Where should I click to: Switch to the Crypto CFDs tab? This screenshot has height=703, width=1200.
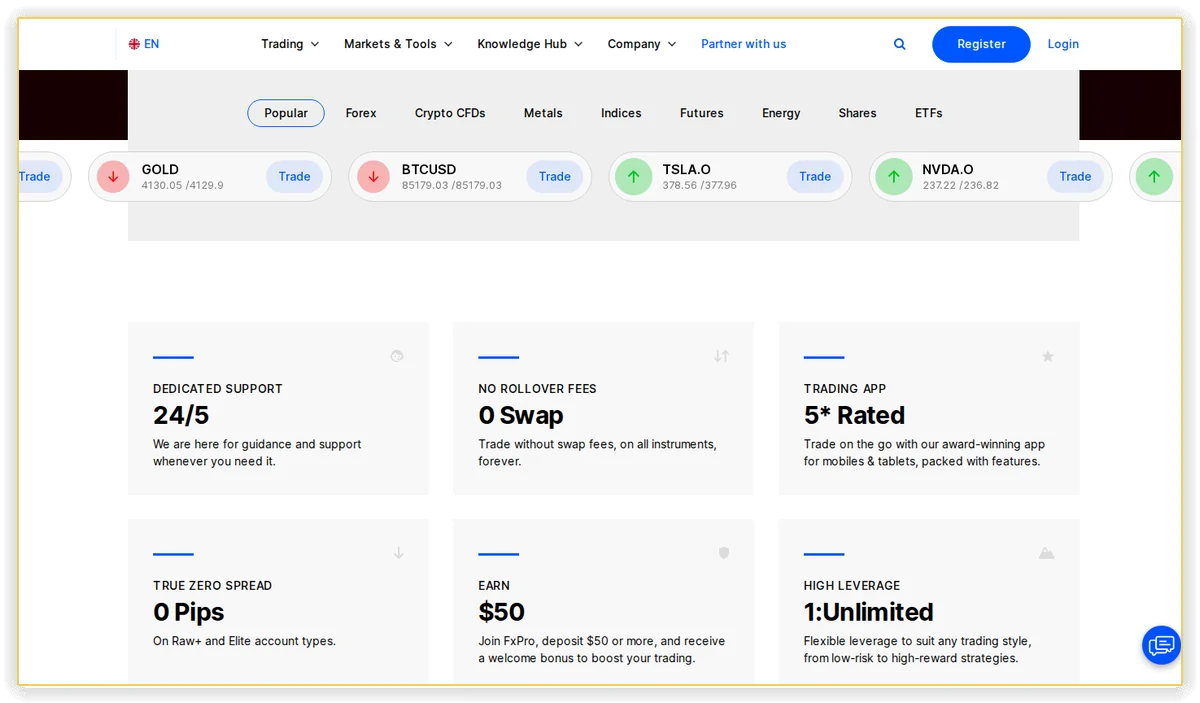(x=450, y=113)
